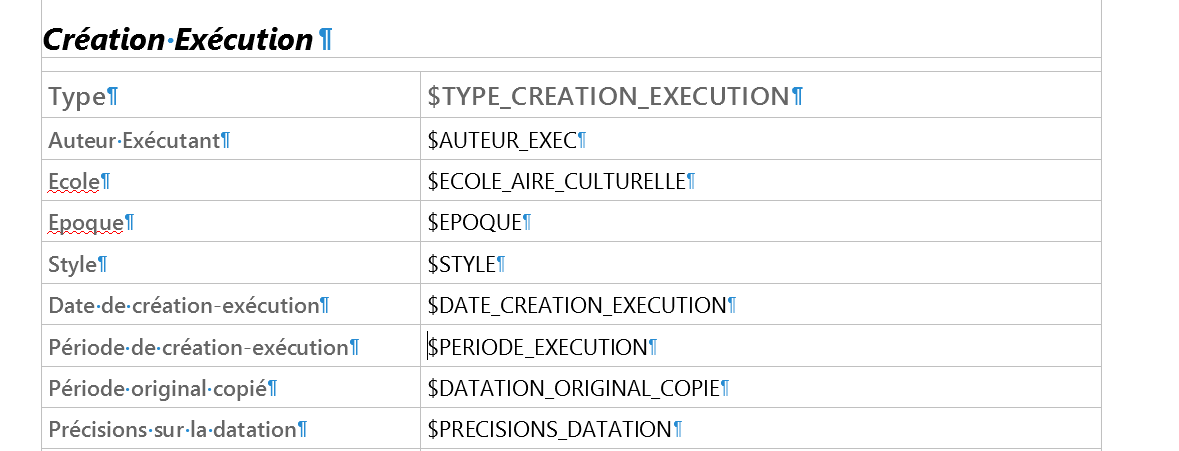Click the Précisions sur la datation label
This screenshot has height=451, width=1179.
172,430
